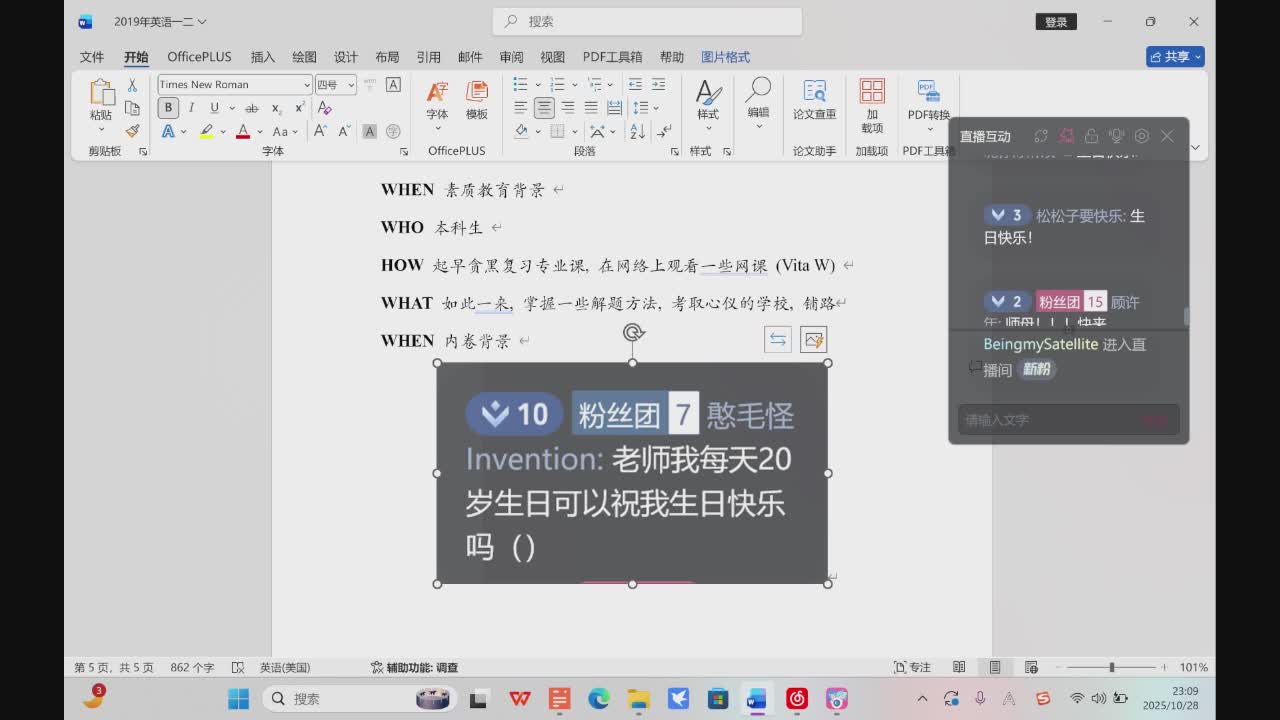The width and height of the screenshot is (1280, 720).
Task: Apply yellow text highlight color
Action: [206, 131]
